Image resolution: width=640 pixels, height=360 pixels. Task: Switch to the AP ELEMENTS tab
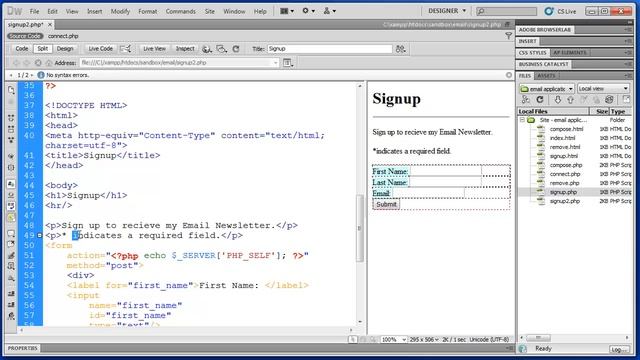[570, 53]
